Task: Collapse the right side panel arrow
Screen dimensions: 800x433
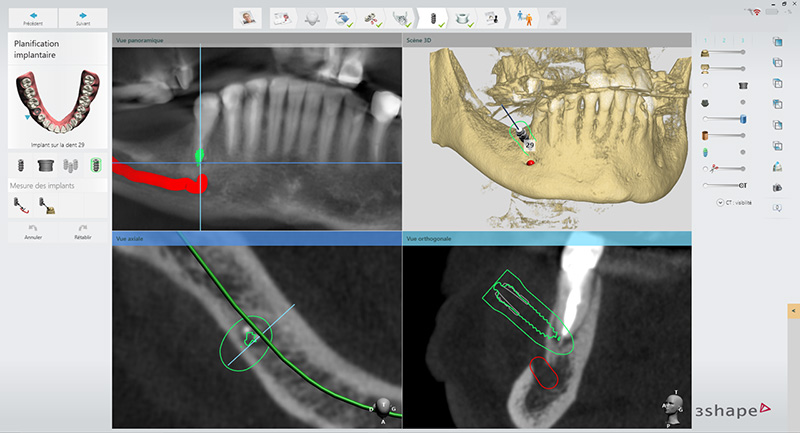Action: coord(794,312)
